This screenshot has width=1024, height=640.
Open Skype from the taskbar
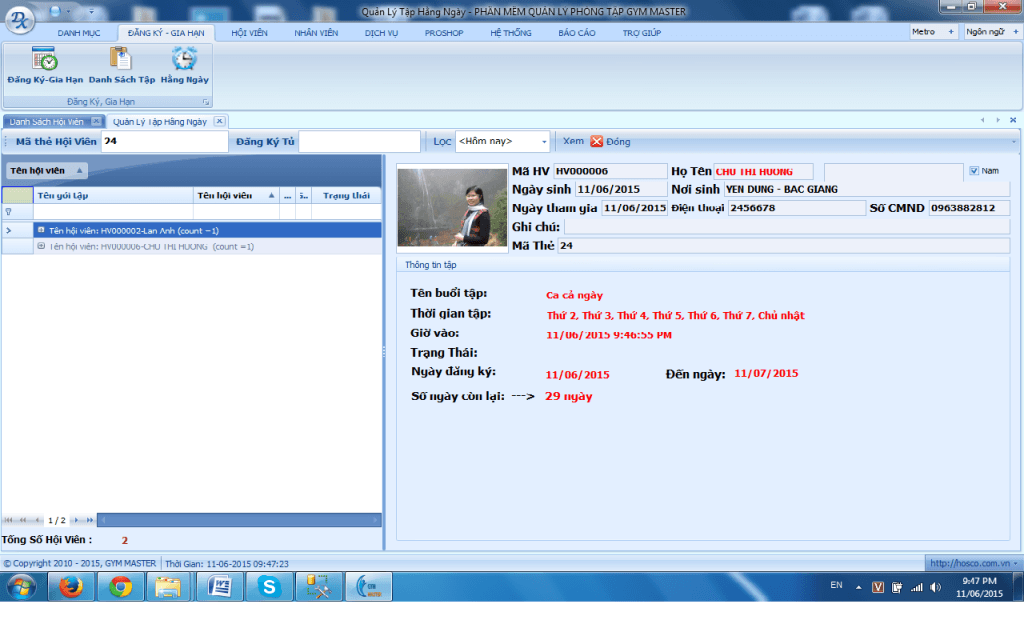268,588
